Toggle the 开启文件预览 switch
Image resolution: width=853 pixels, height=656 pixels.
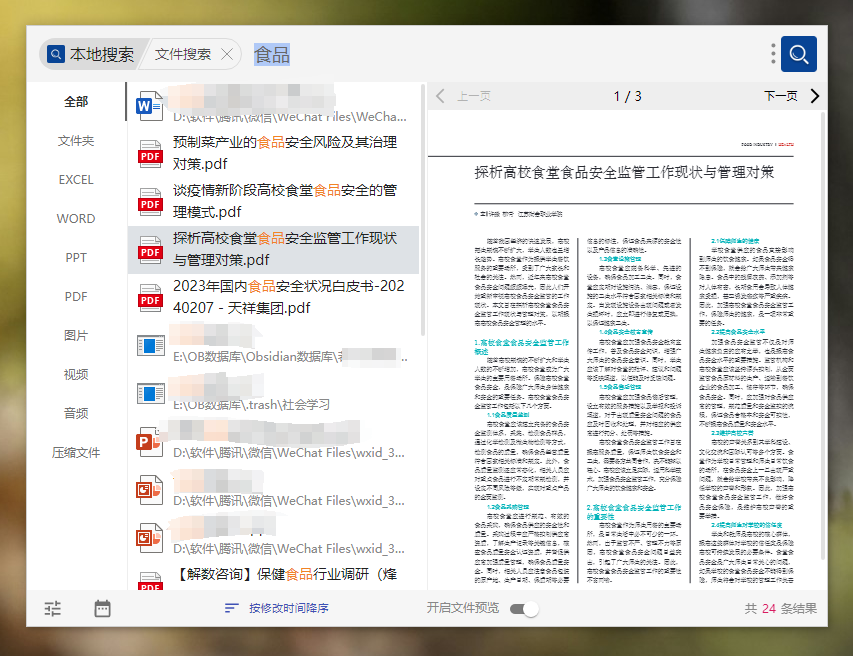524,609
